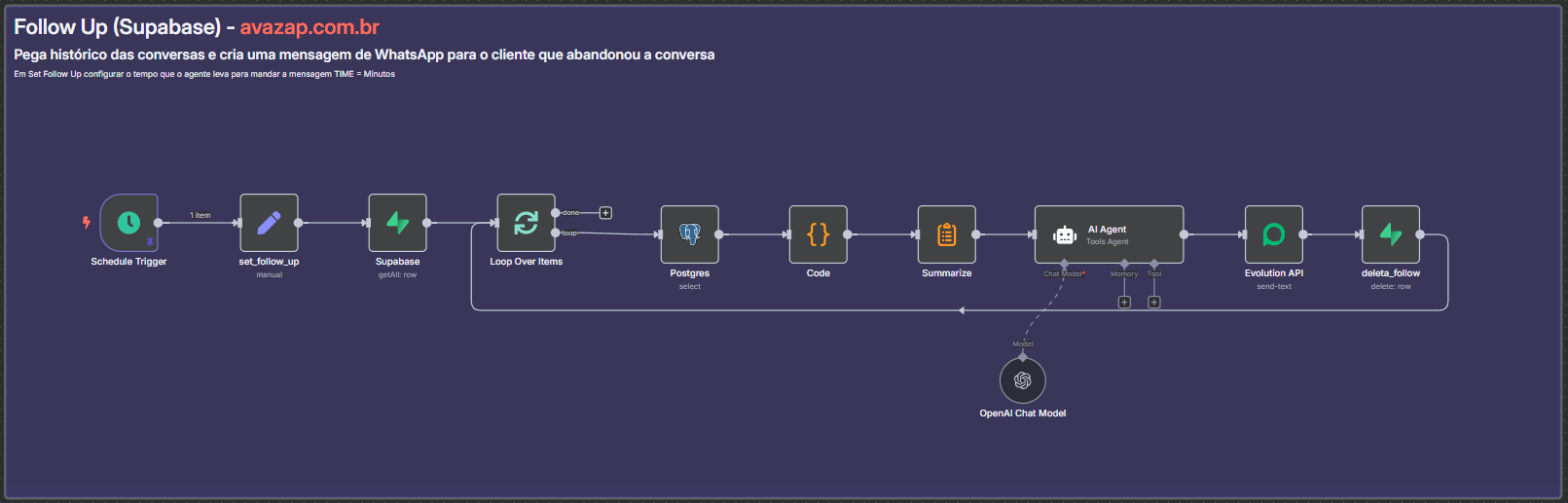This screenshot has width=1568, height=503.
Task: Add node on Loop 'done' output plus
Action: click(605, 212)
